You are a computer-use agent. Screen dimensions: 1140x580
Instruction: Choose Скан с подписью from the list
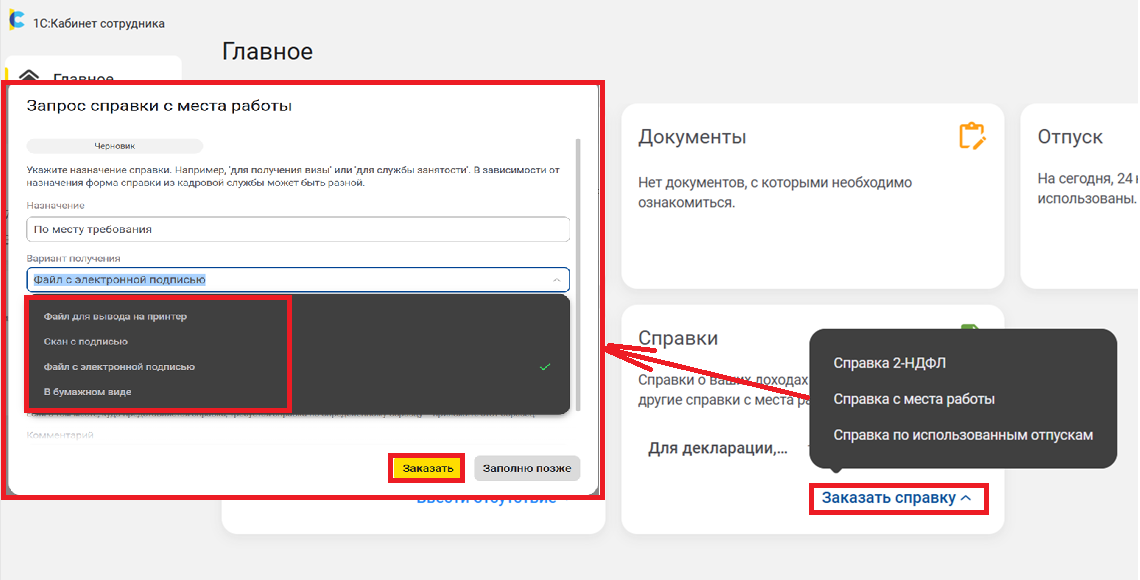(x=86, y=342)
